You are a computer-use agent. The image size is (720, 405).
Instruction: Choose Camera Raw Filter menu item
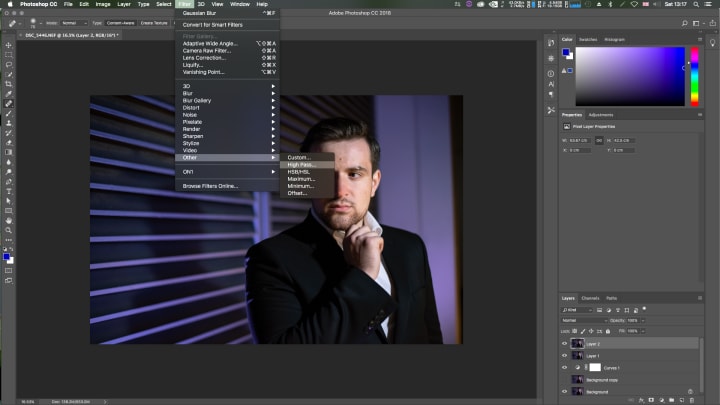coord(227,51)
